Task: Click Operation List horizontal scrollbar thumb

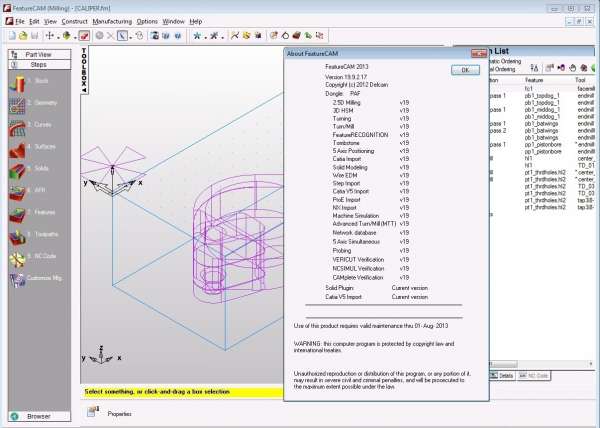Action: (x=503, y=364)
